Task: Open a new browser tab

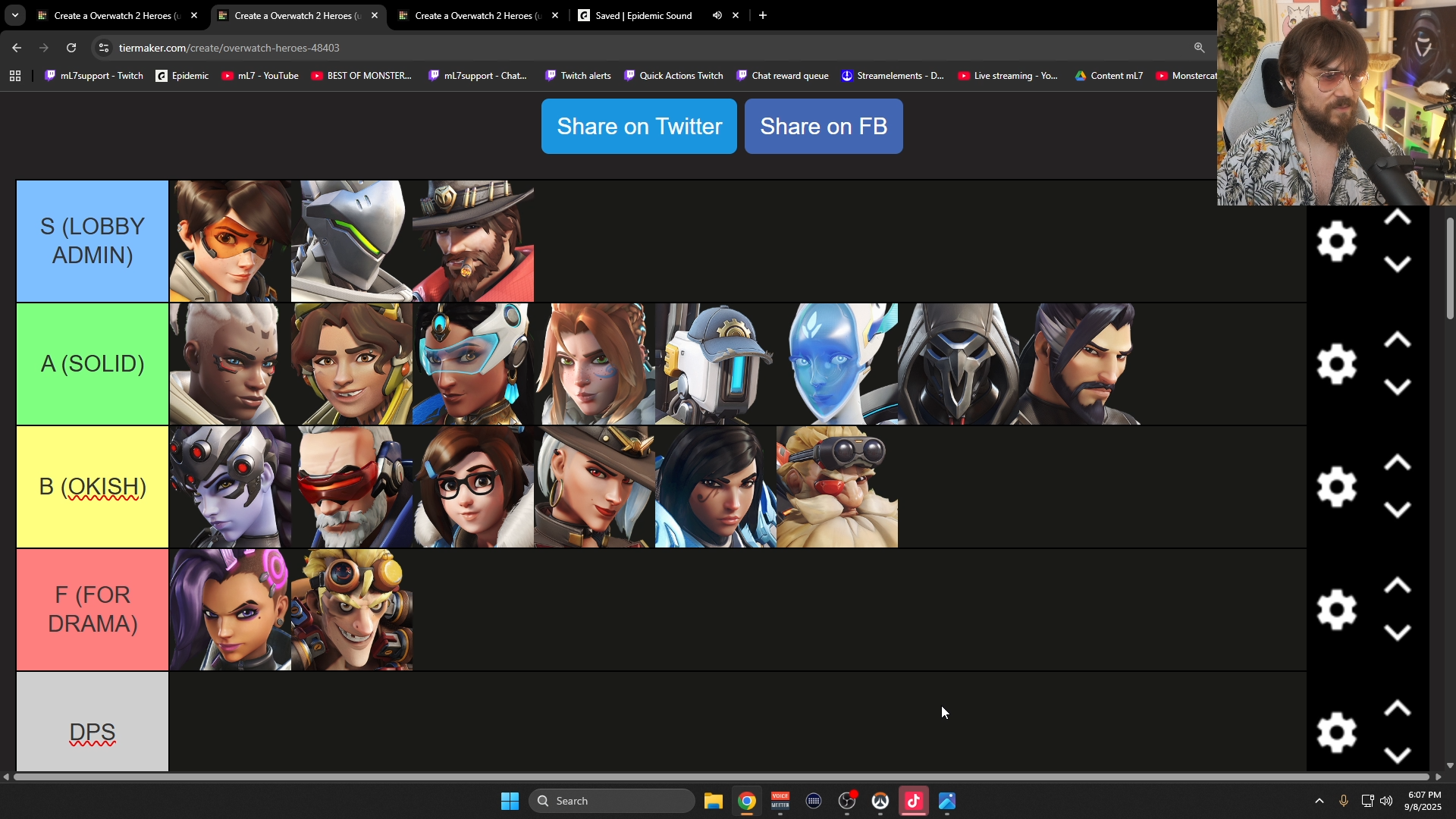Action: (763, 15)
